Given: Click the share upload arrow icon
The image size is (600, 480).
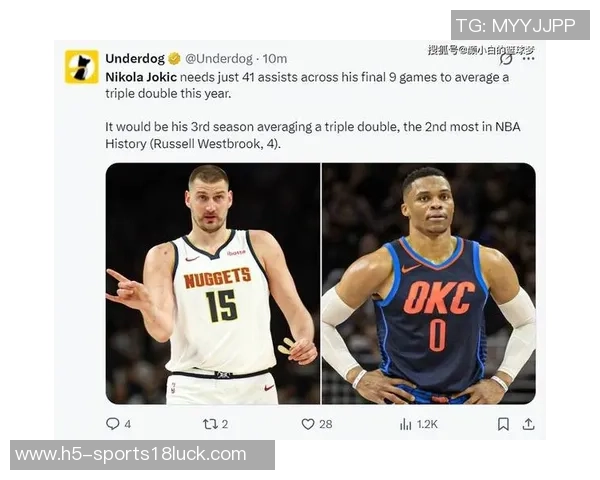Looking at the screenshot, I should [x=528, y=424].
